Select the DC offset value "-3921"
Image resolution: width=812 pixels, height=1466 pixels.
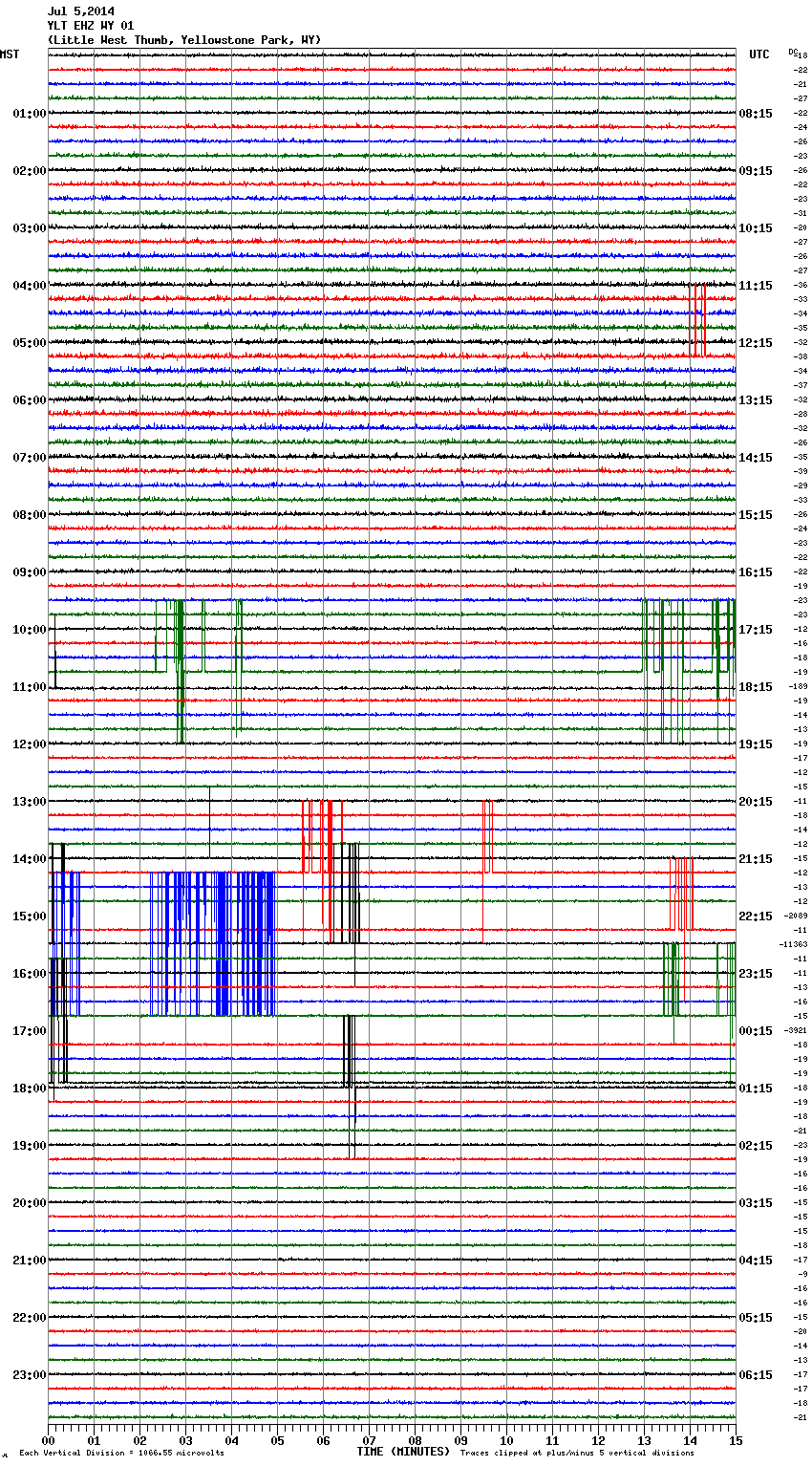(797, 1030)
